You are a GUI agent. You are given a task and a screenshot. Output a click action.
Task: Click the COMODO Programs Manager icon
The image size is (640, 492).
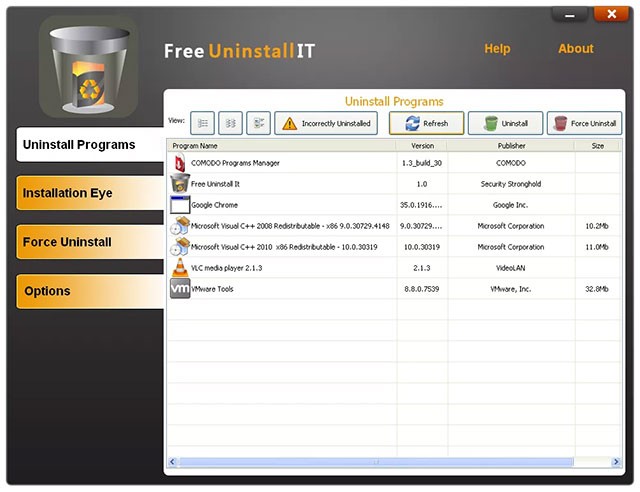(x=179, y=162)
